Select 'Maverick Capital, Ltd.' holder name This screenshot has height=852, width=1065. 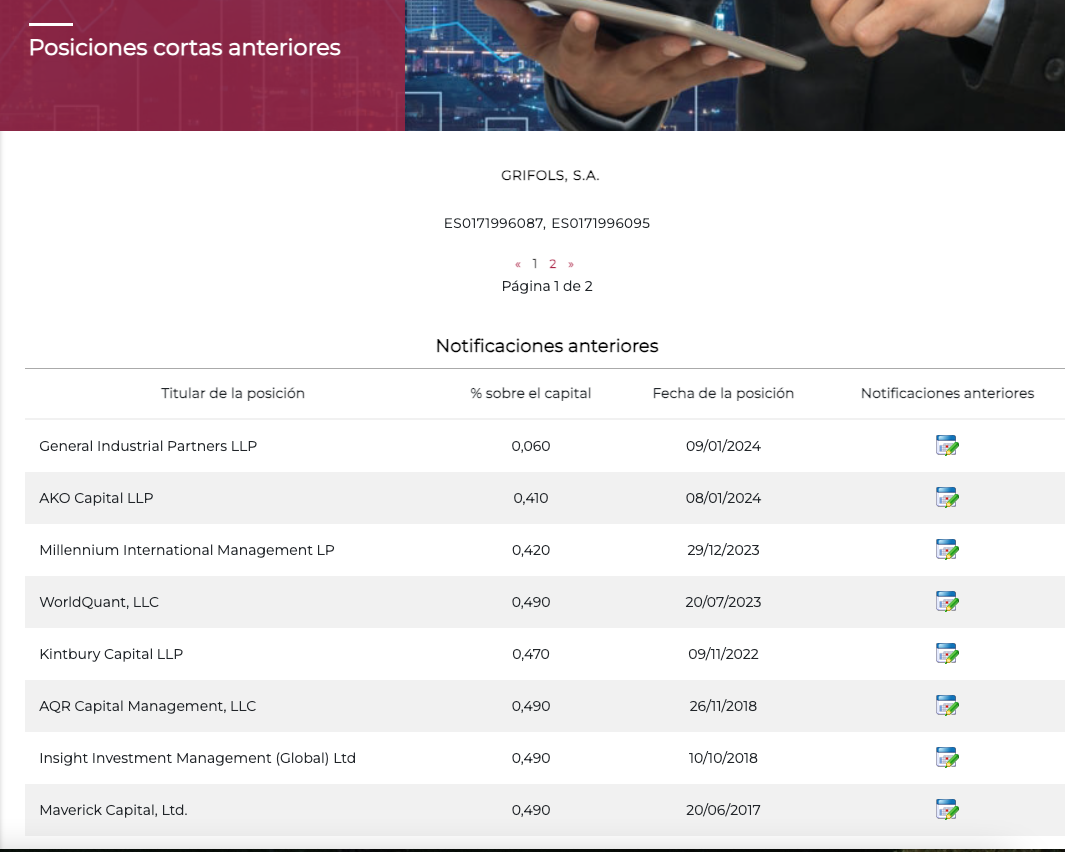click(113, 810)
